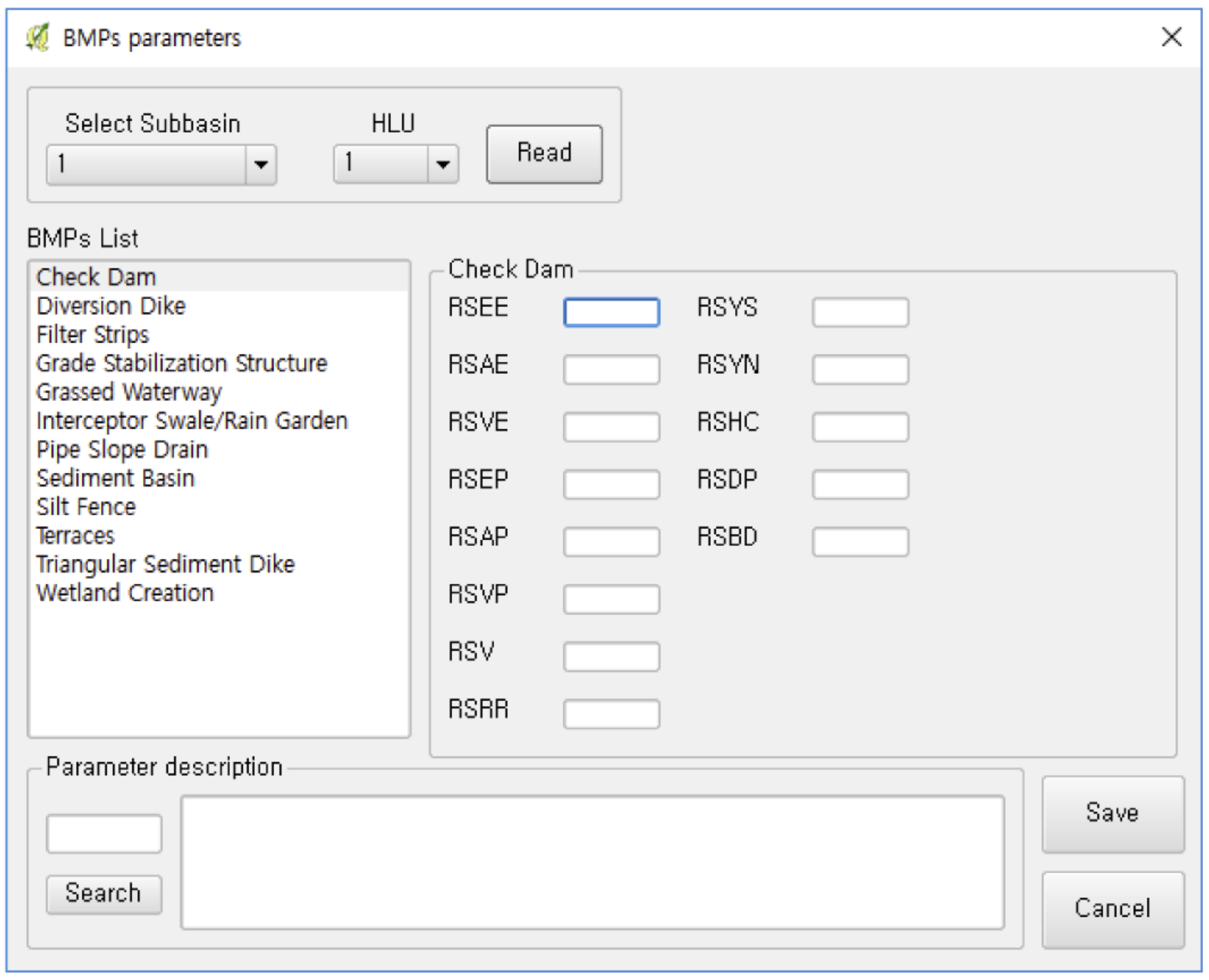Focus the RSYS input field

tap(860, 312)
